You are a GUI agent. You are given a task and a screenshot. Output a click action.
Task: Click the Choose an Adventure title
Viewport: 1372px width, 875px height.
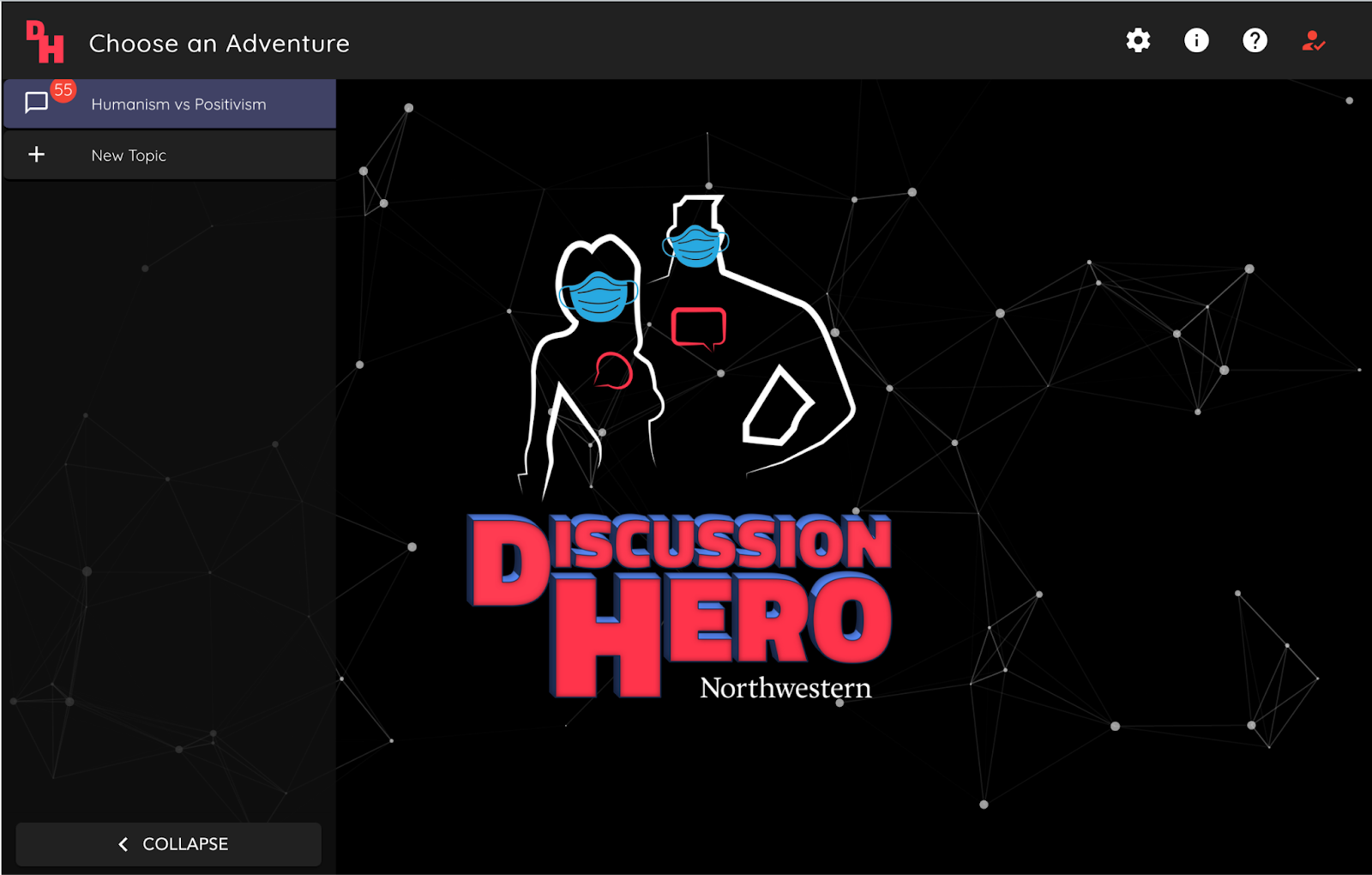pos(220,43)
